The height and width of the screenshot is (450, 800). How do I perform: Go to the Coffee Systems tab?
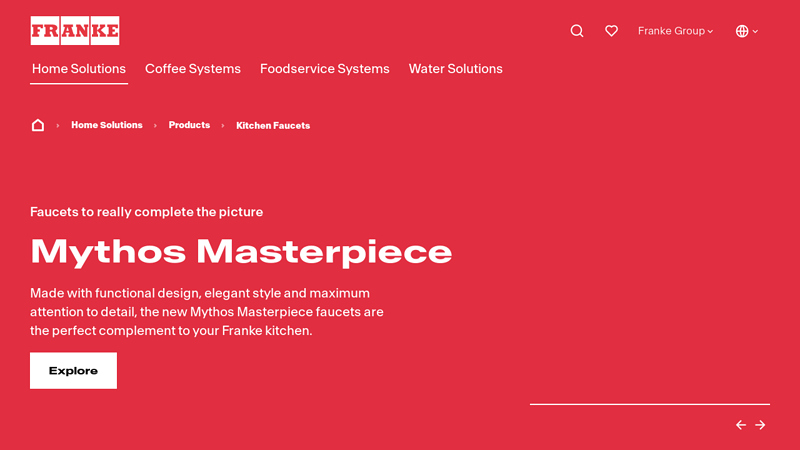click(193, 69)
